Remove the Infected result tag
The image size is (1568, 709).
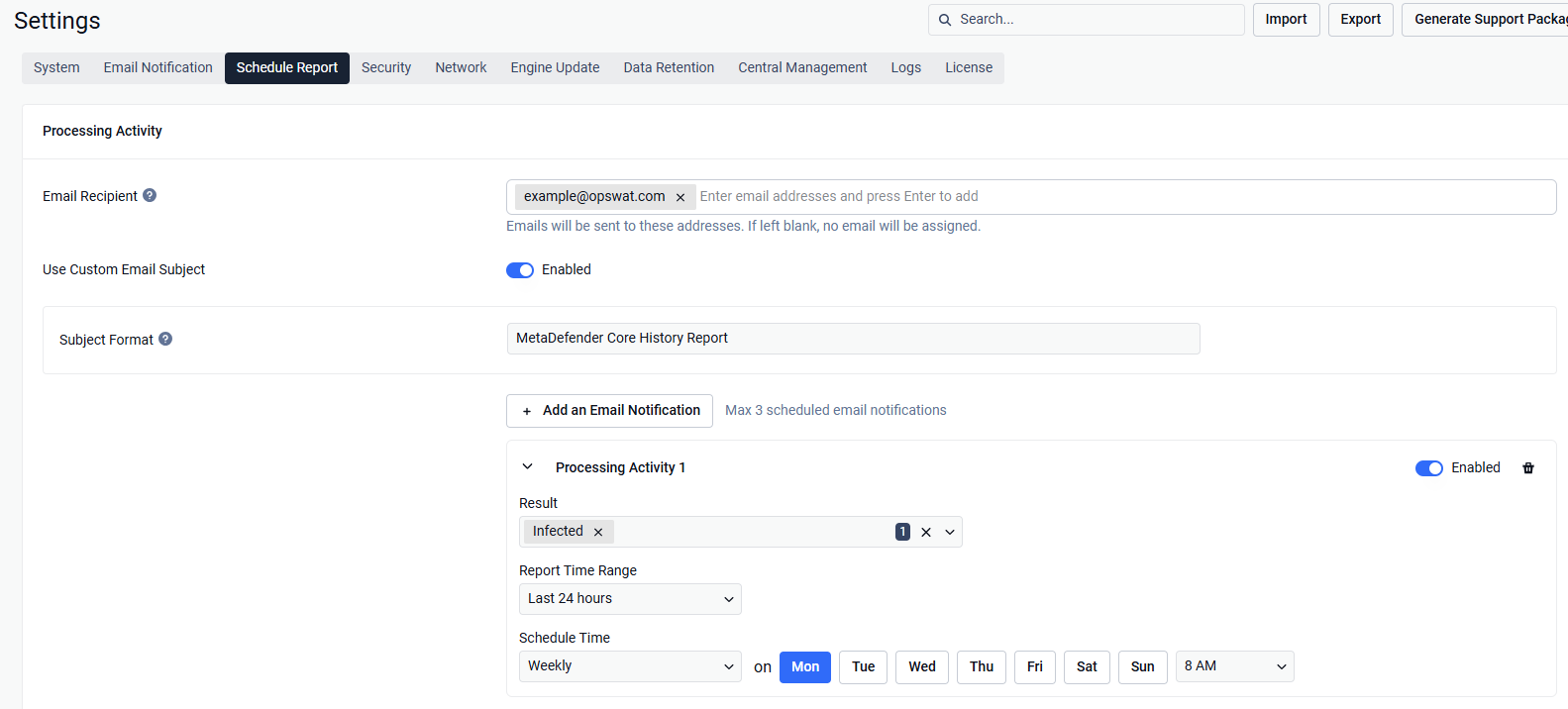pos(598,532)
